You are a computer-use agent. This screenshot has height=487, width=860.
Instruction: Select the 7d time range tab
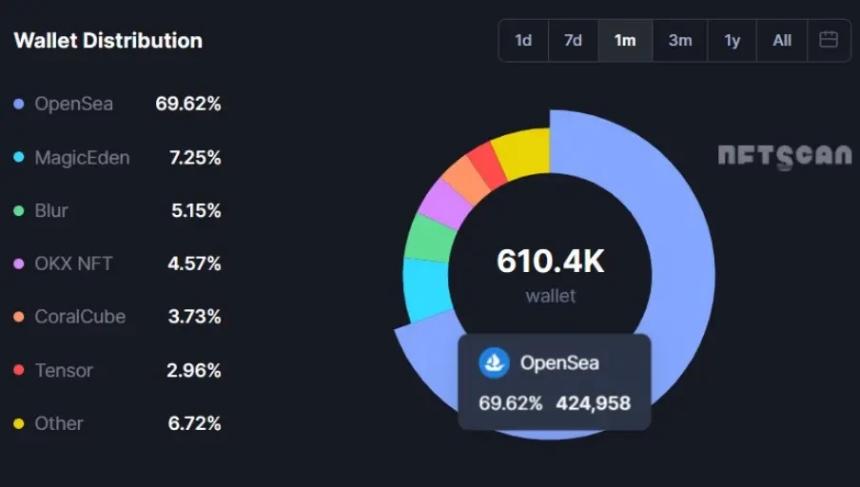pyautogui.click(x=573, y=41)
